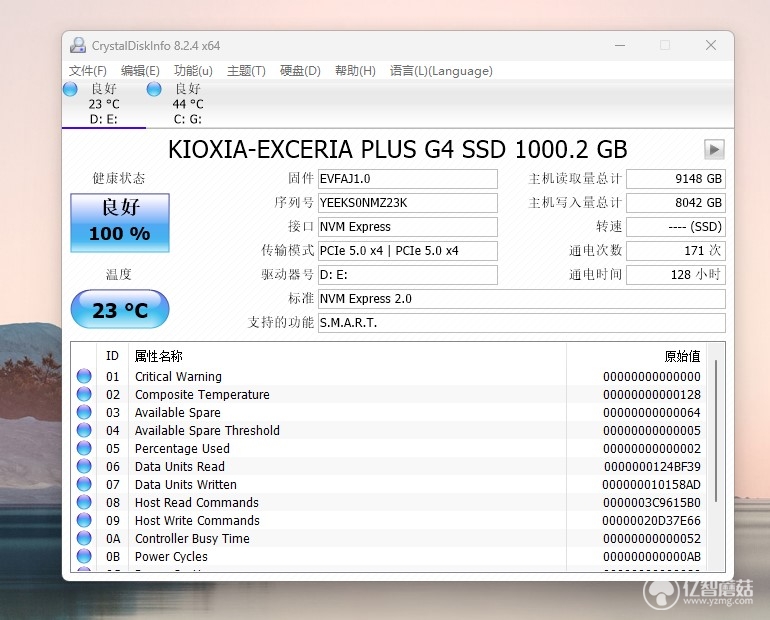The height and width of the screenshot is (620, 770).
Task: Click the disk model title KIOXIA-EXCERIA PLUS G4
Action: pyautogui.click(x=397, y=149)
